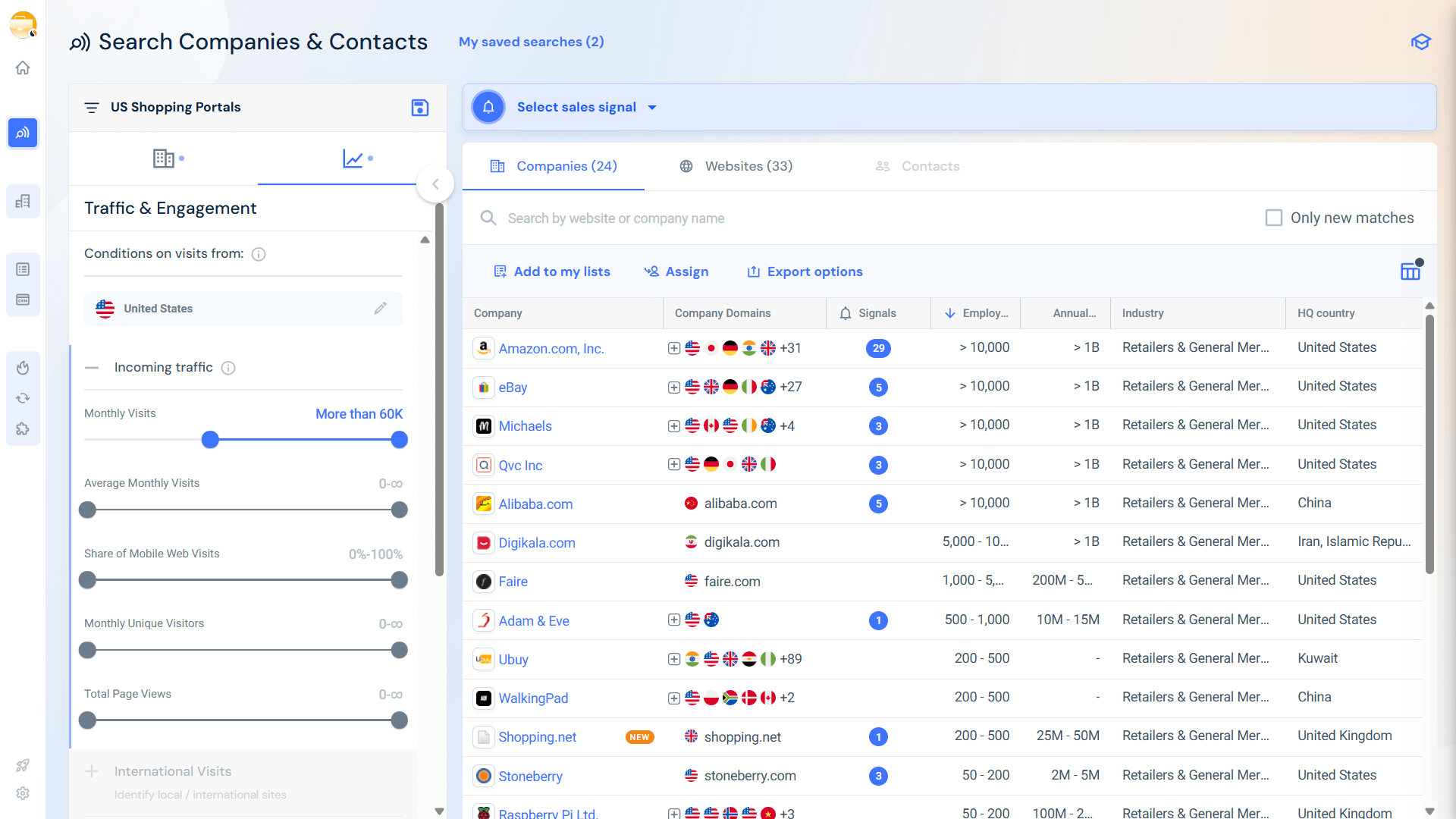
Task: Open settings gear in left sidebar
Action: tap(23, 793)
